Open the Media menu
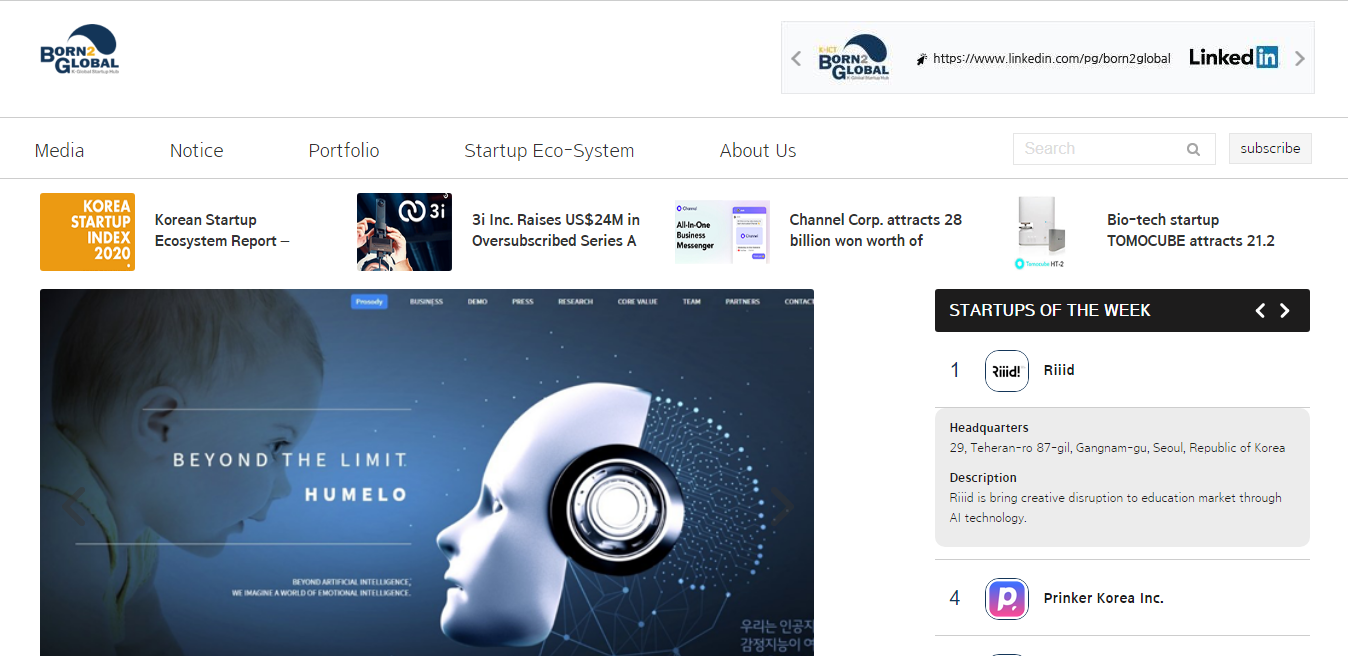The width and height of the screenshot is (1348, 656). click(x=59, y=150)
